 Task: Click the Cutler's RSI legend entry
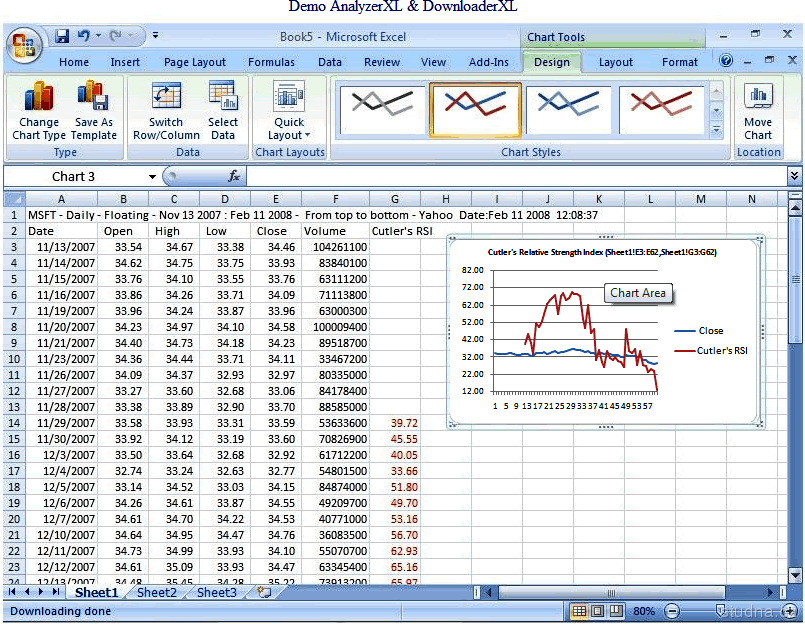coord(711,351)
